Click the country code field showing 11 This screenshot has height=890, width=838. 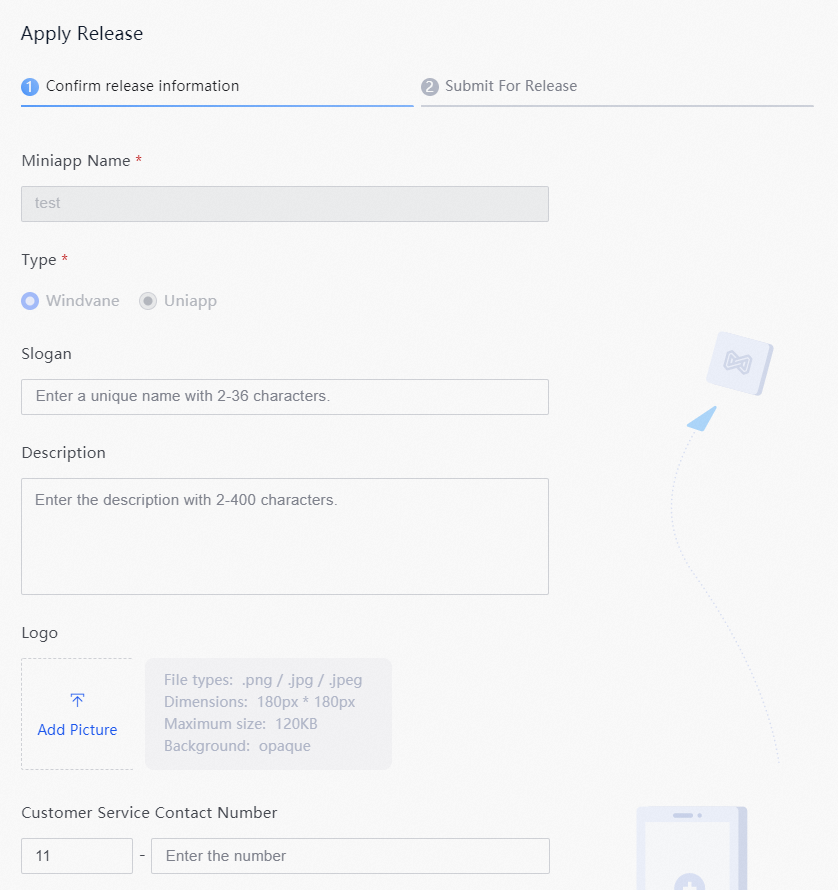point(77,856)
